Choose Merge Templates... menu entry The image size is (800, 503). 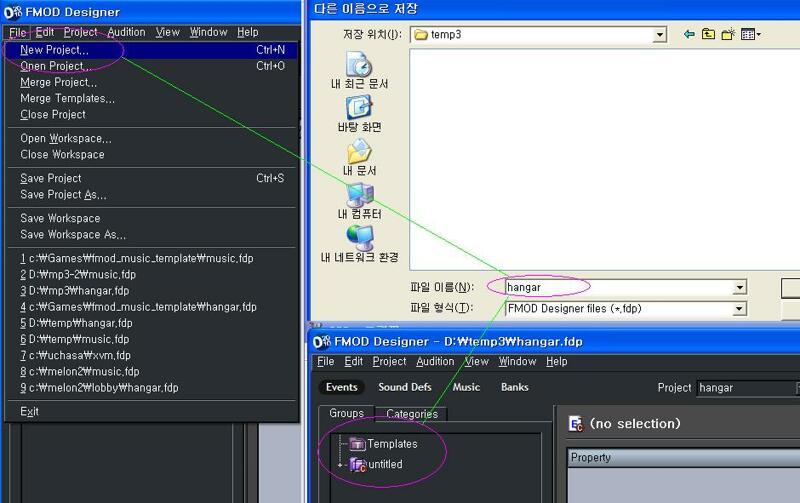coord(152,98)
